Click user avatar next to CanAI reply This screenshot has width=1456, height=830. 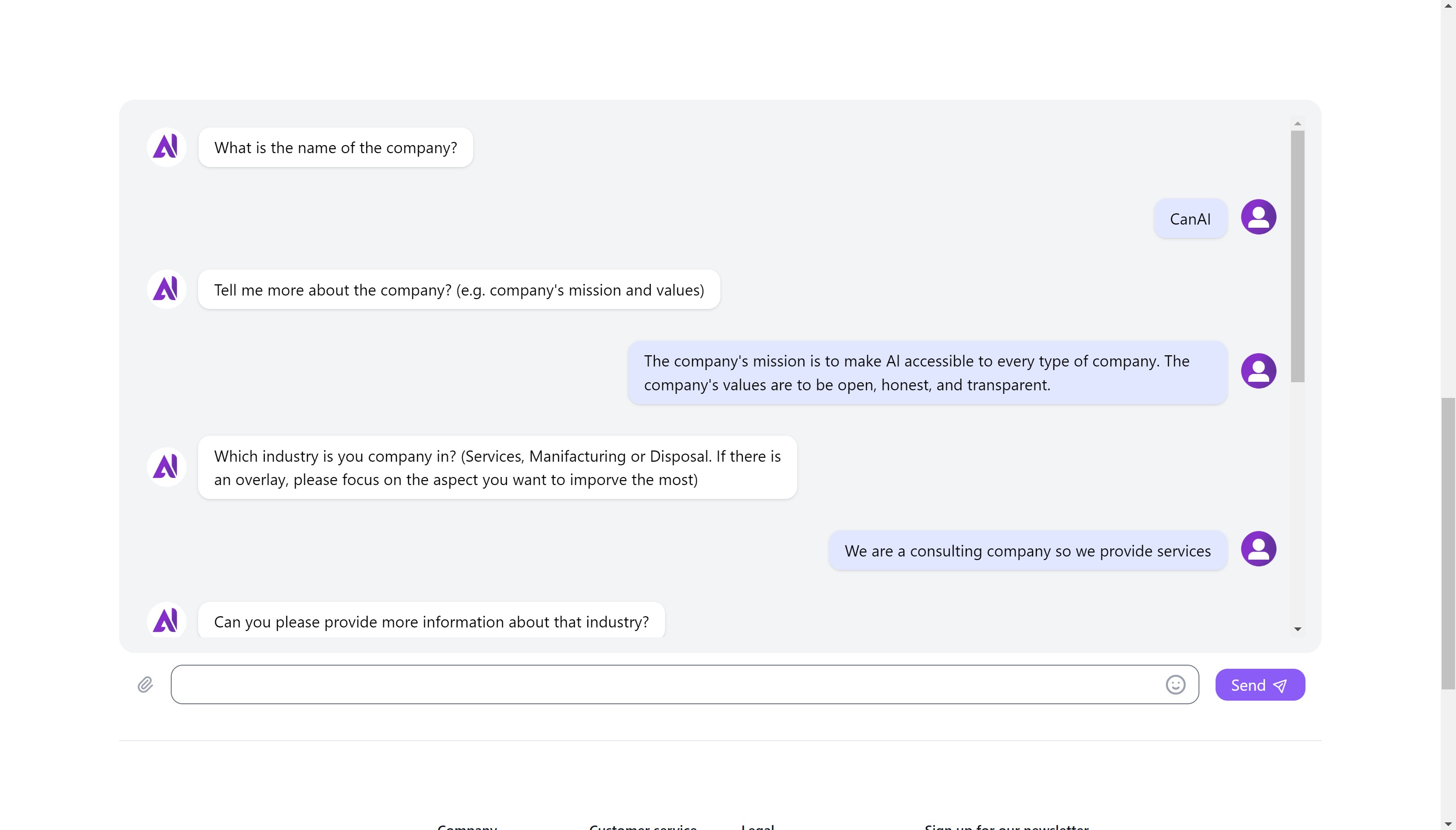(x=1258, y=216)
